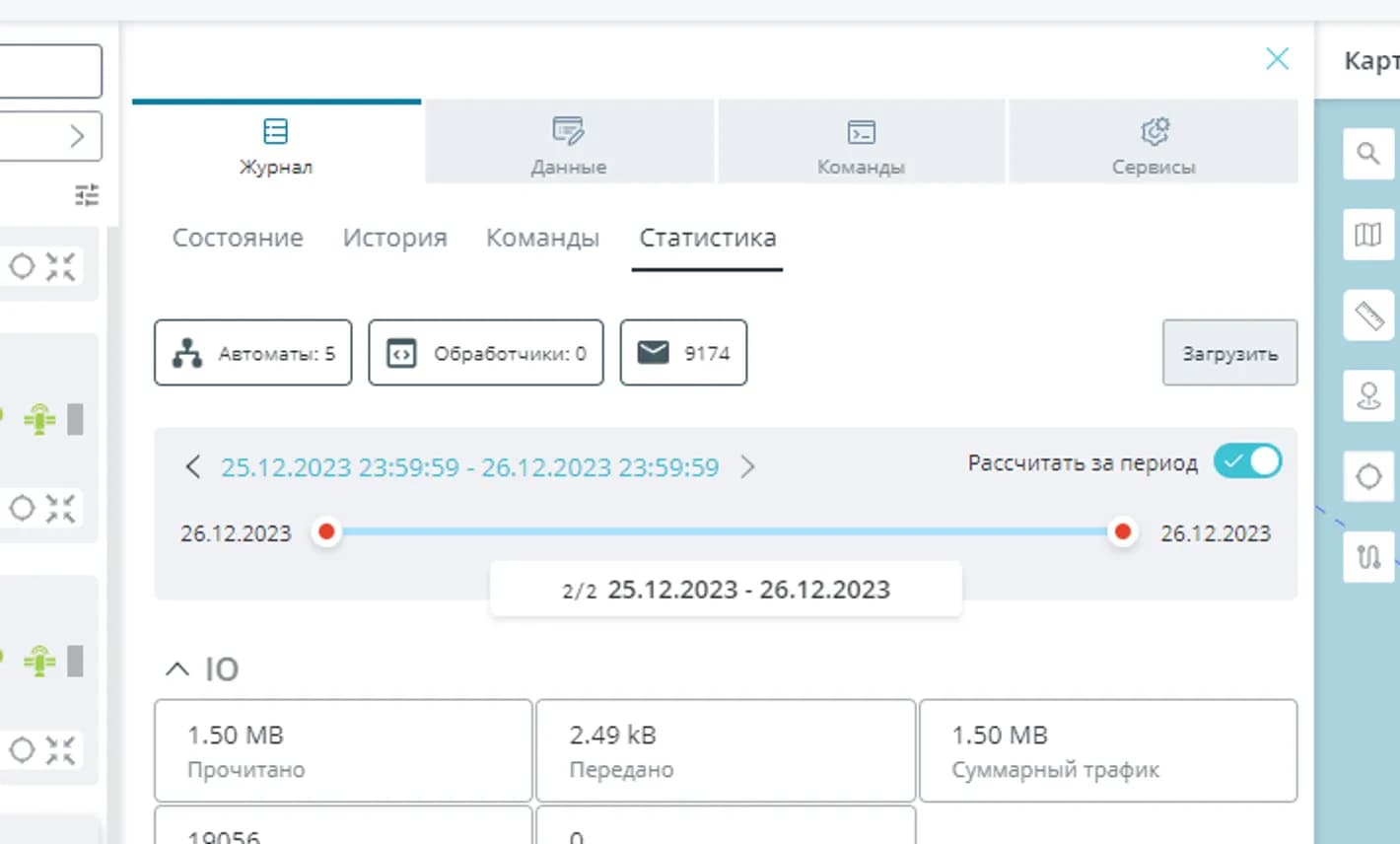Switch to the Данные tab
The image size is (1400, 844).
(x=569, y=145)
